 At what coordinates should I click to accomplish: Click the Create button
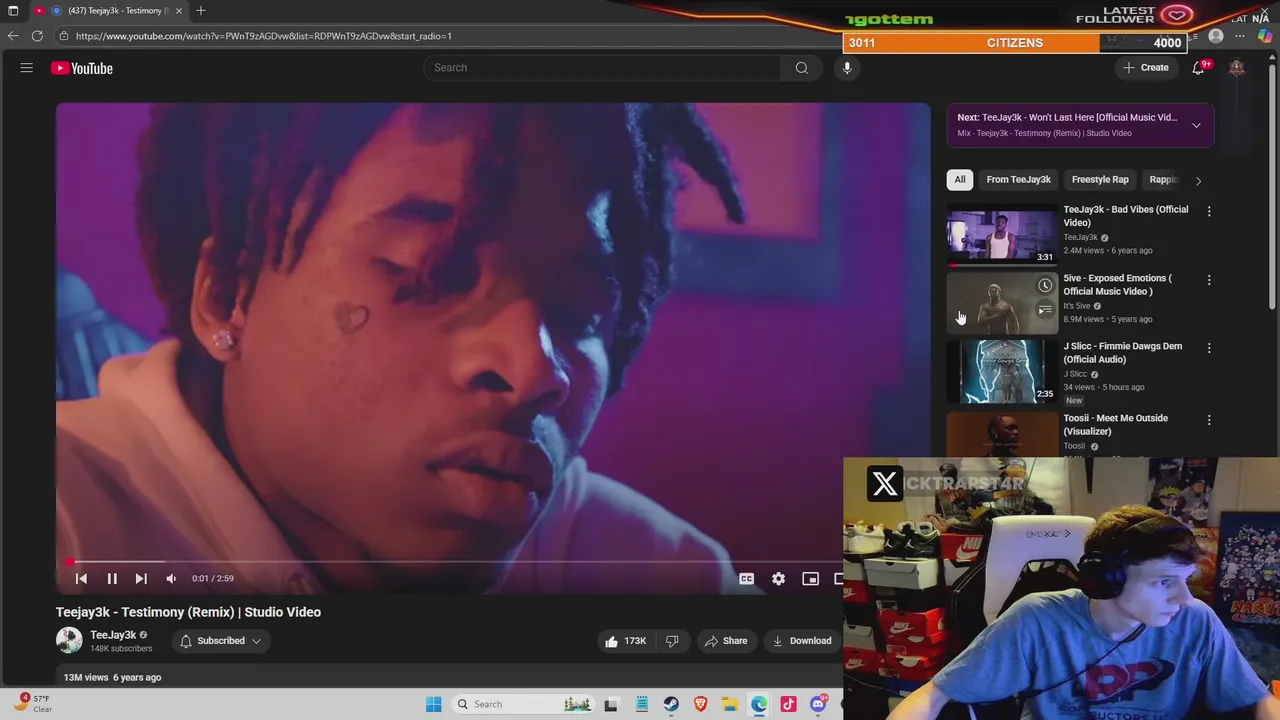click(x=1146, y=68)
